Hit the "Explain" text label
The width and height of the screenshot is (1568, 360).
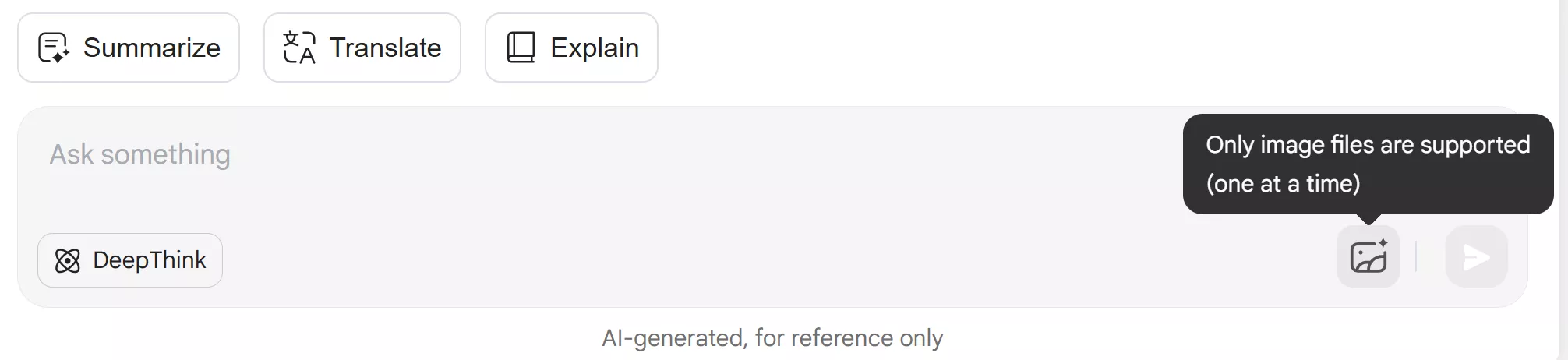pyautogui.click(x=595, y=48)
